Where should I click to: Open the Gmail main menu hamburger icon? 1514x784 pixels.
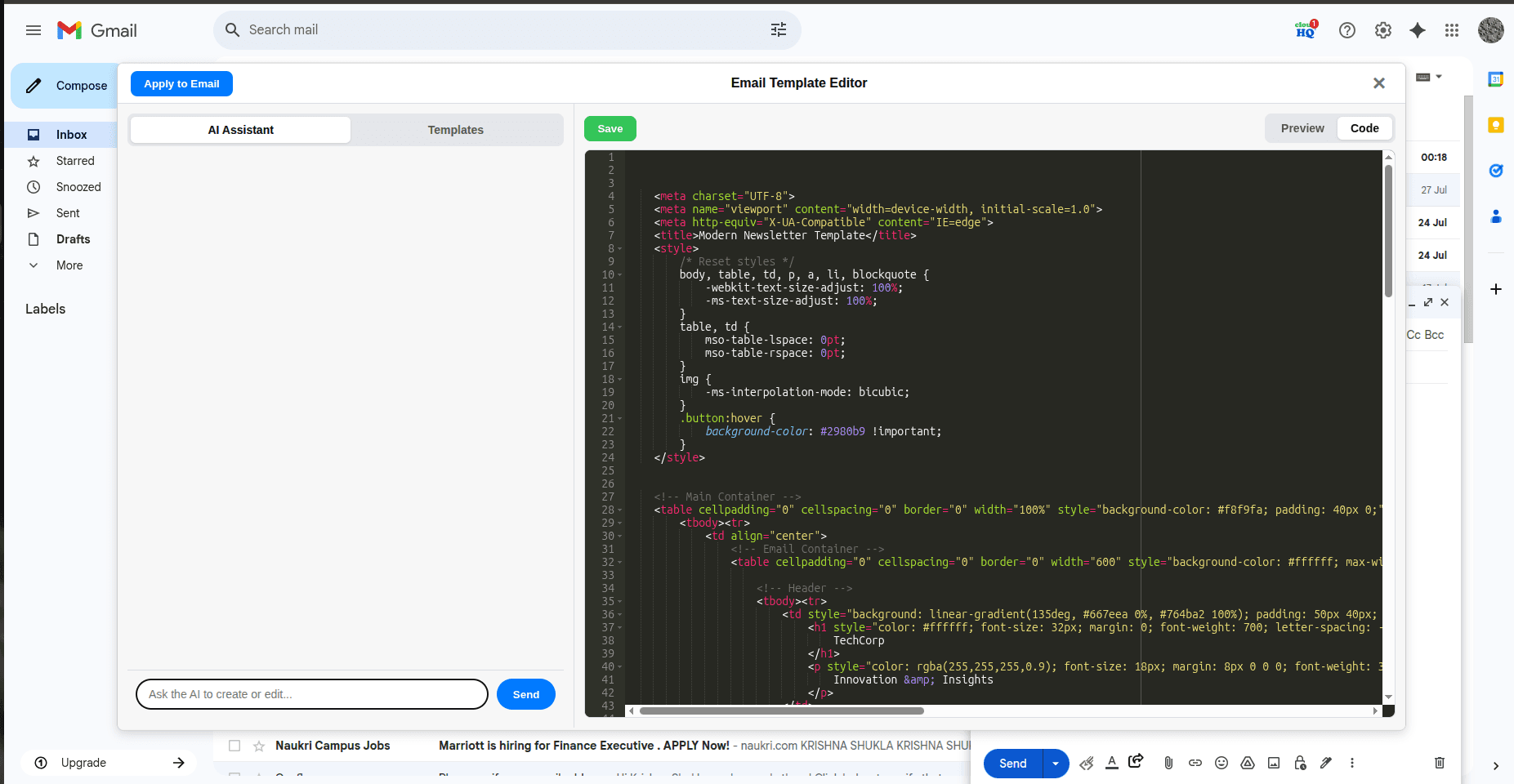coord(33,30)
